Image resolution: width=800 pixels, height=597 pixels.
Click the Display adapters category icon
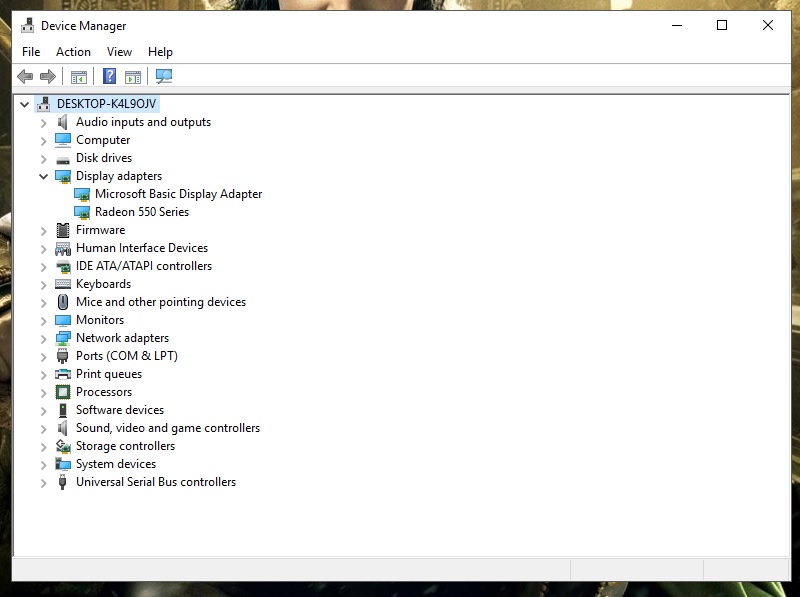click(63, 177)
